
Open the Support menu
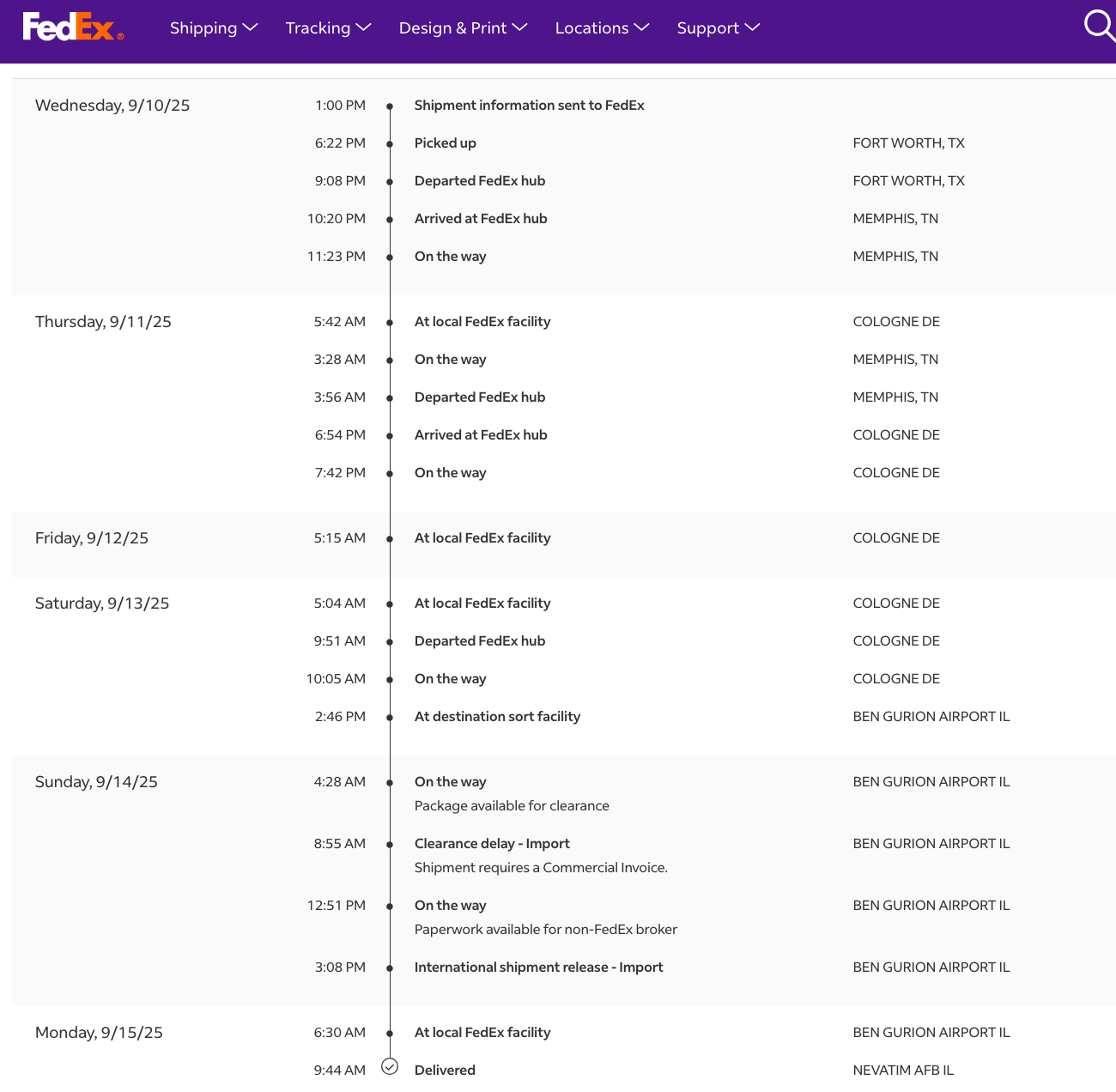tap(718, 28)
